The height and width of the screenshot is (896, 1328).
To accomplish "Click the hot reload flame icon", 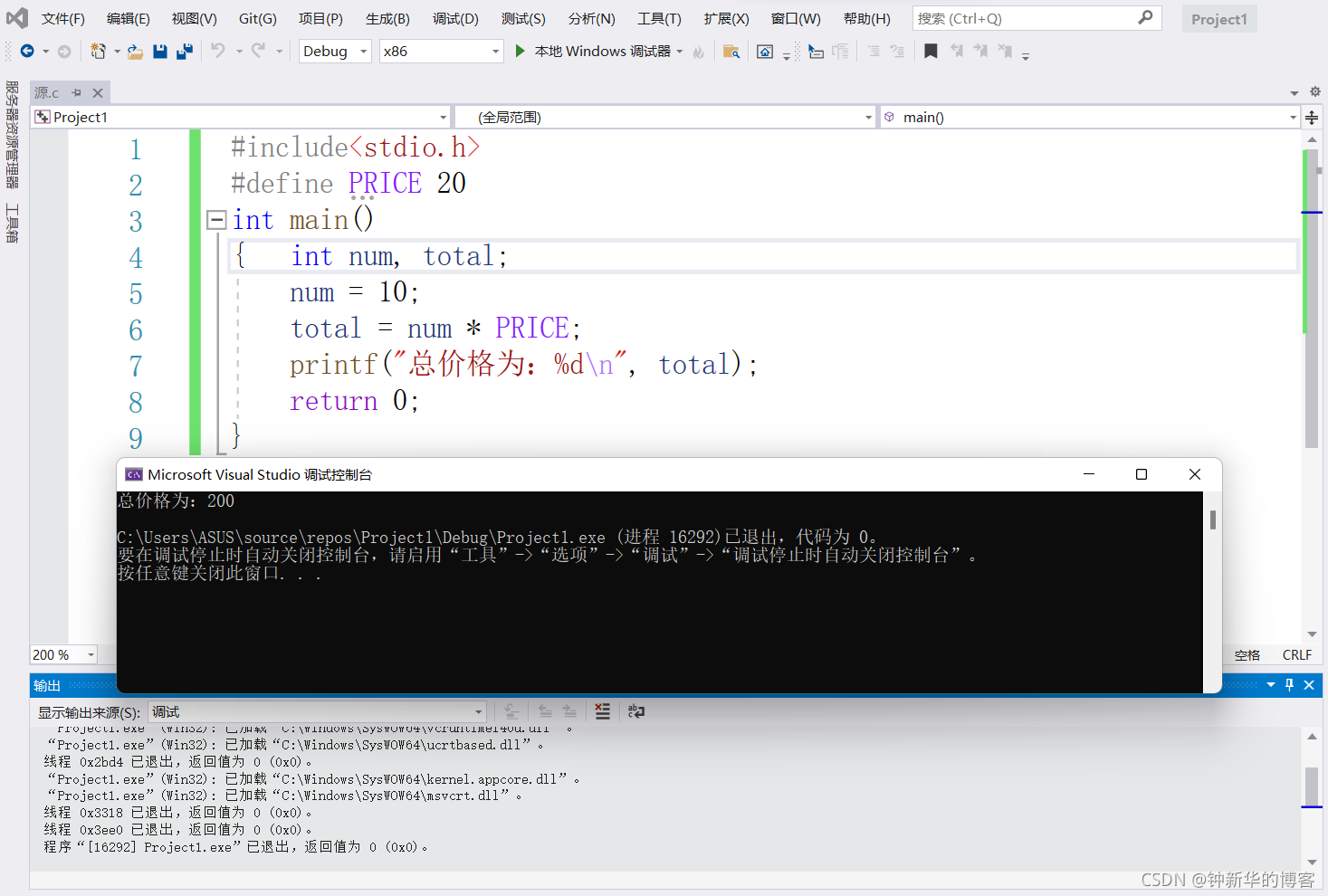I will 698,52.
